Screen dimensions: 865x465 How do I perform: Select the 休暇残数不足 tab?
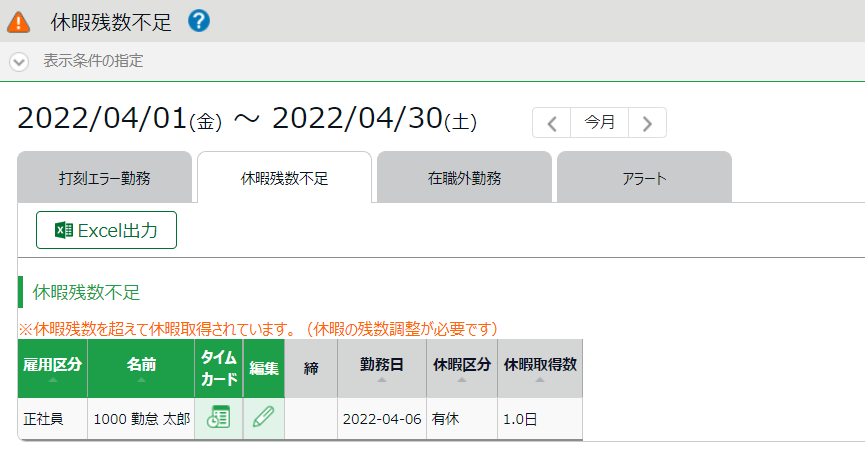pyautogui.click(x=285, y=177)
